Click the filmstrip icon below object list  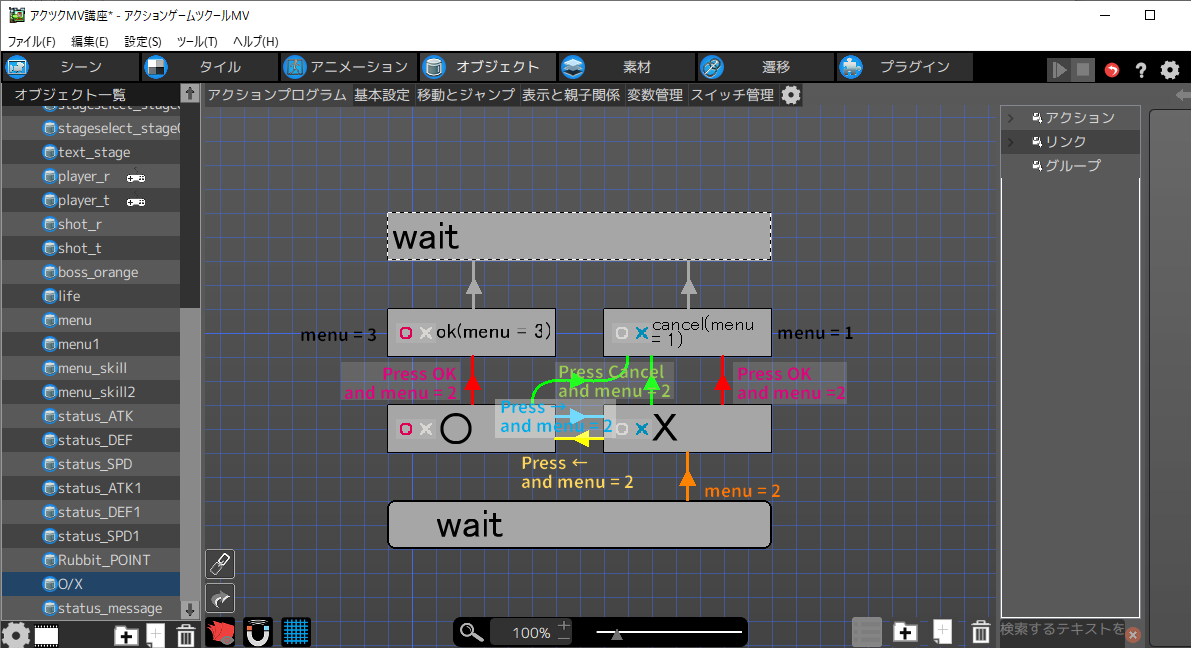(46, 635)
